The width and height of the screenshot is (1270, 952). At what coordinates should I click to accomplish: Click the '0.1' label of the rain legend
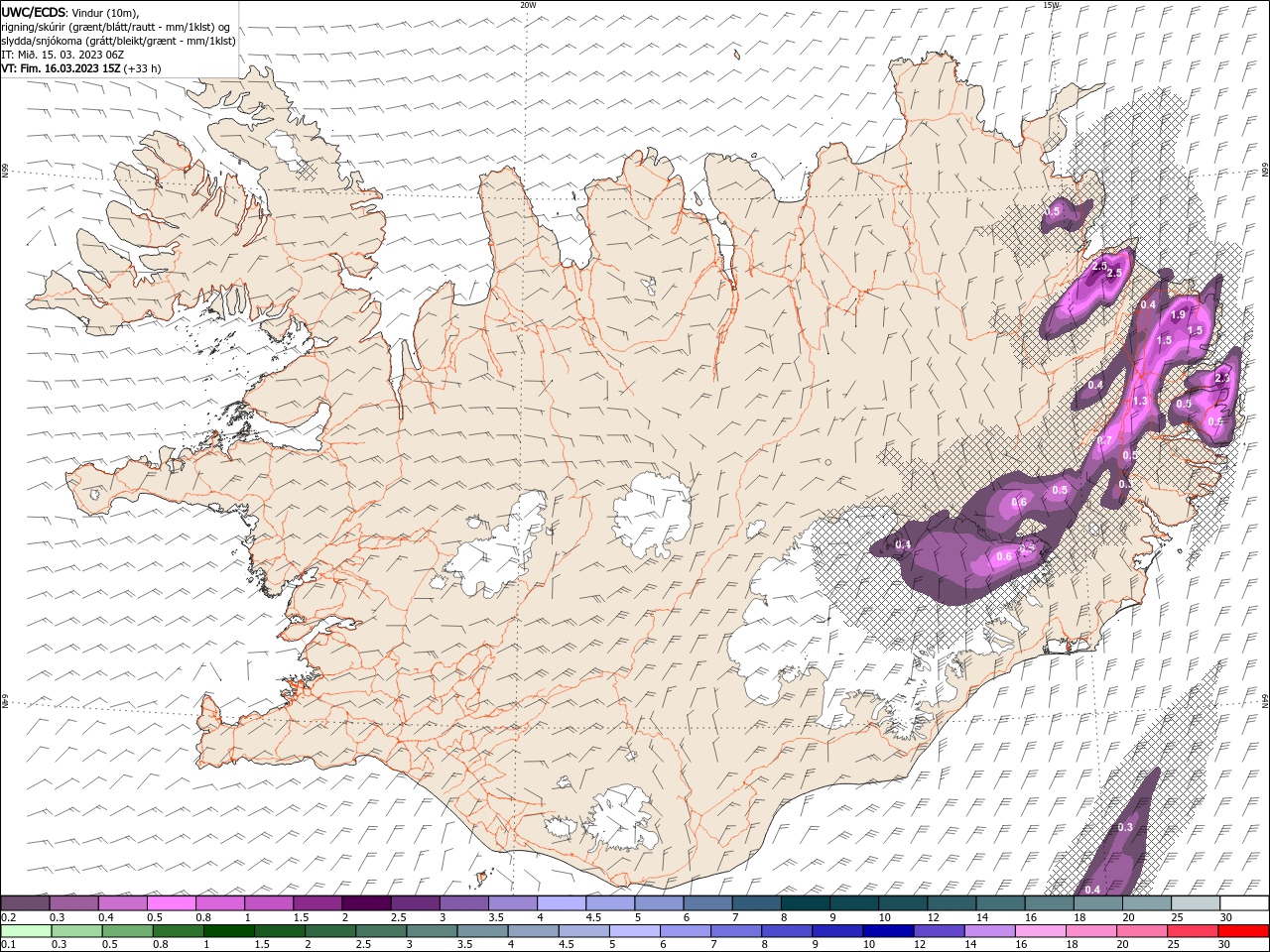coord(8,945)
